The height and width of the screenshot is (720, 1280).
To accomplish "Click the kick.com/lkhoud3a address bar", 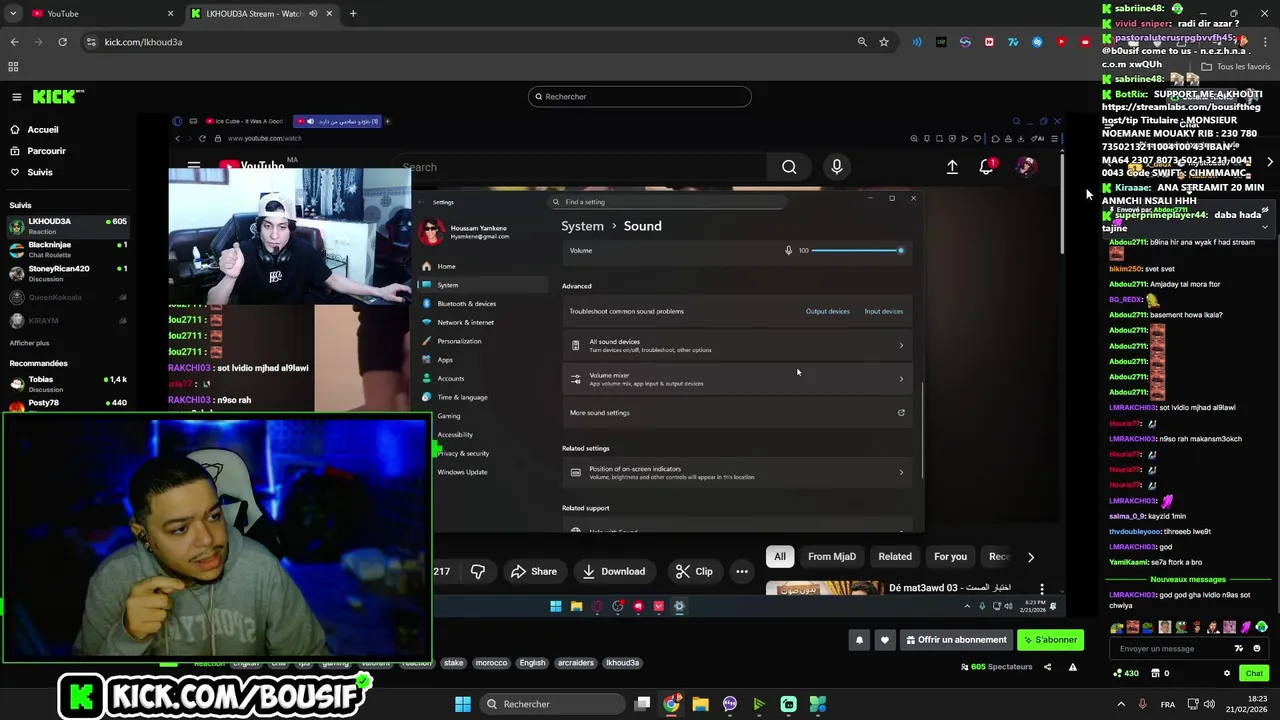I will [x=143, y=42].
